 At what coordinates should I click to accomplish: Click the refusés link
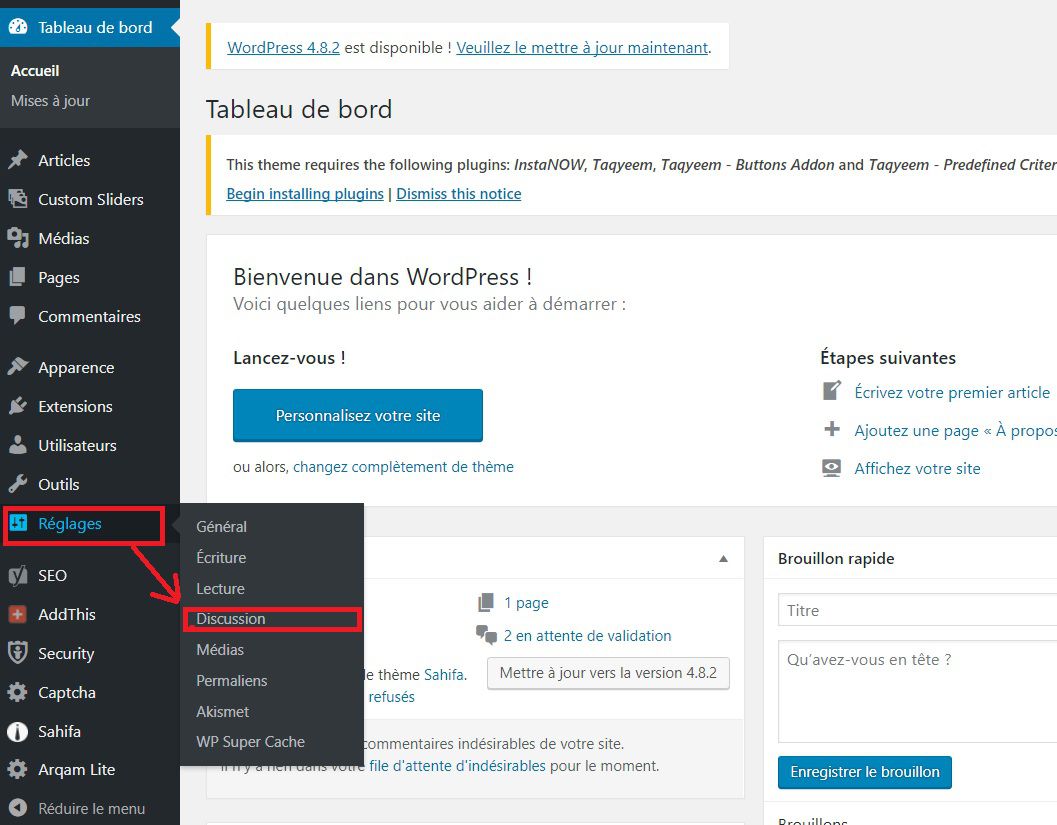(x=392, y=697)
